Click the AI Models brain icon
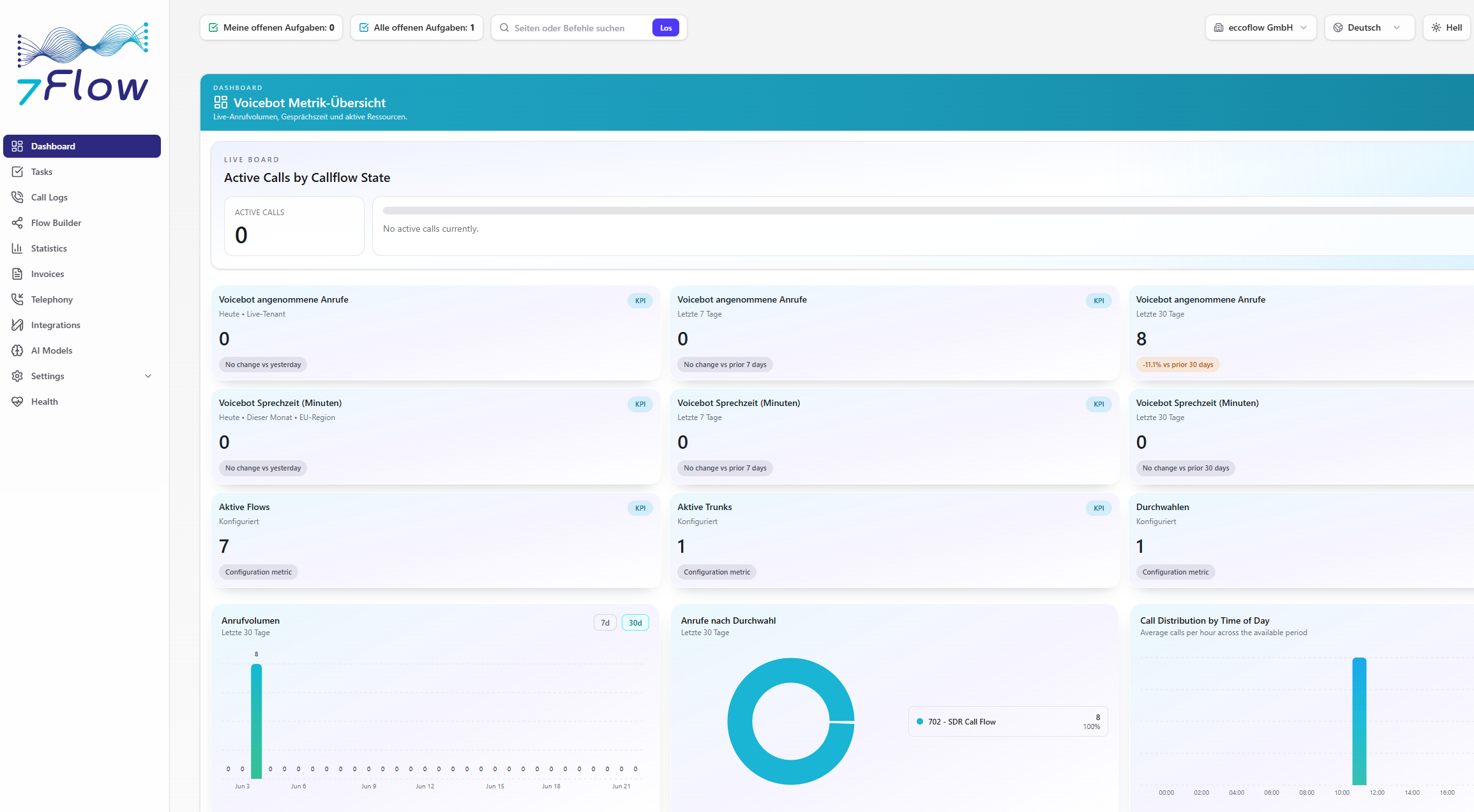 (17, 350)
